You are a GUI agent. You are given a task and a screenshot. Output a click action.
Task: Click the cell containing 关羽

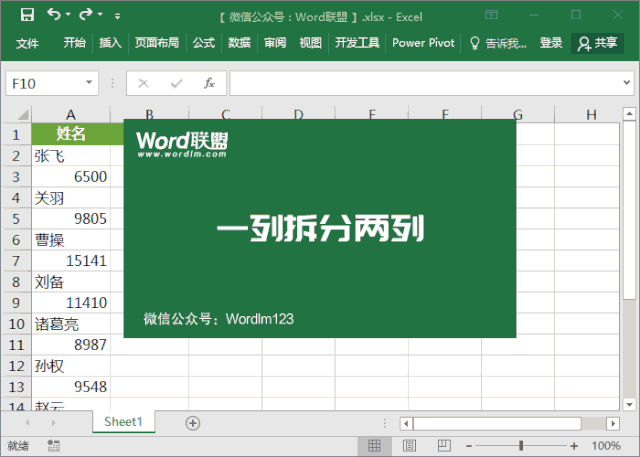(71, 197)
